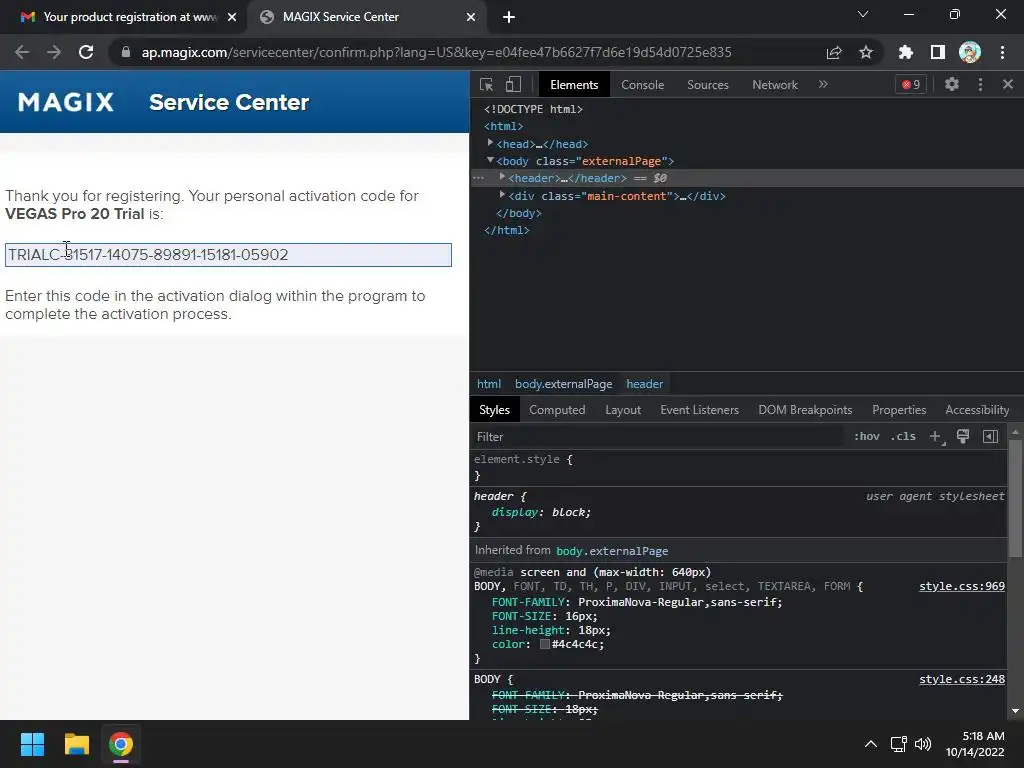1024x768 pixels.
Task: Click the #4c4c4c color swatch
Action: [545, 645]
